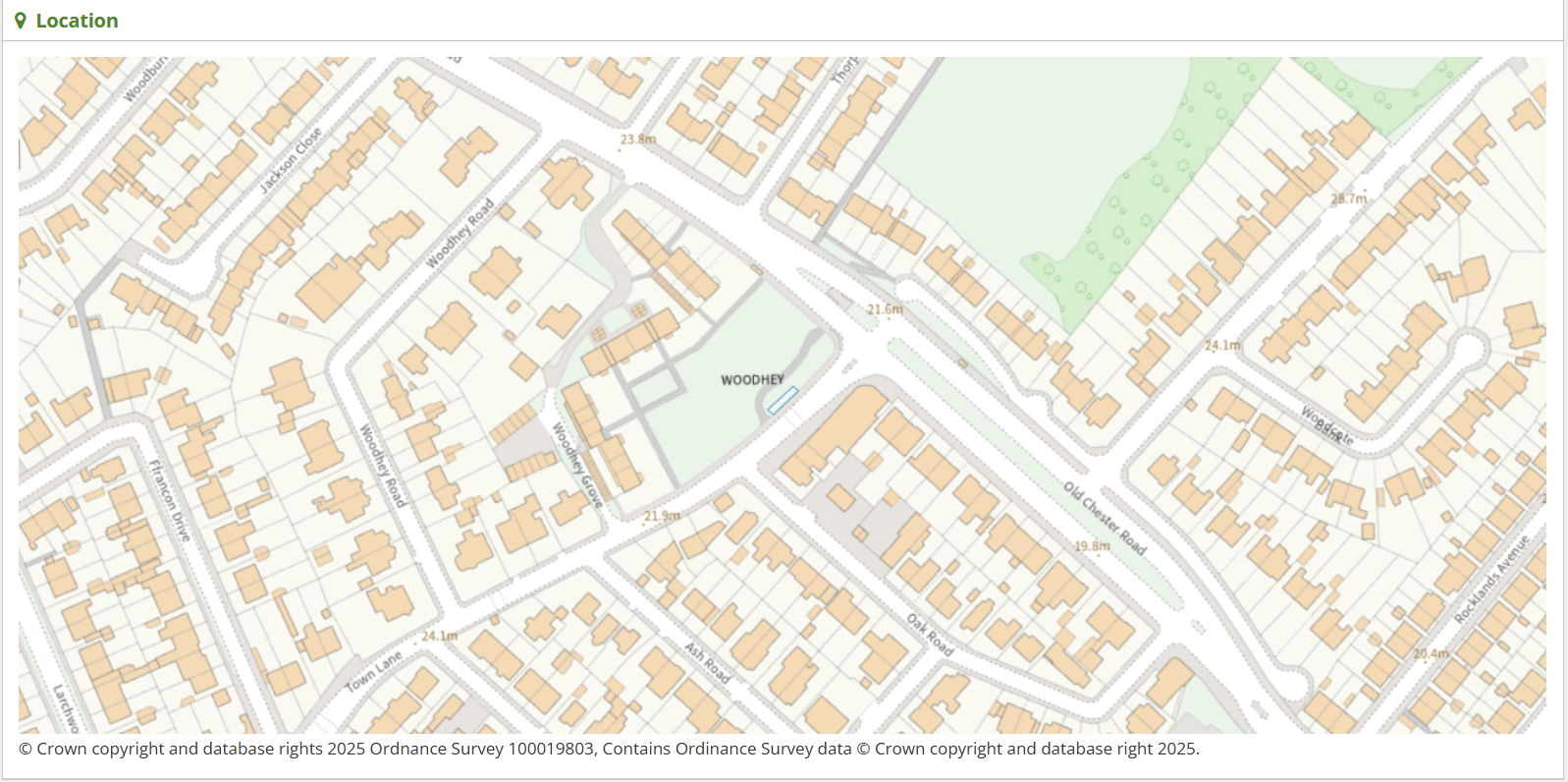
Task: Click the blue site outline marker near WOODHEY
Action: click(x=783, y=400)
